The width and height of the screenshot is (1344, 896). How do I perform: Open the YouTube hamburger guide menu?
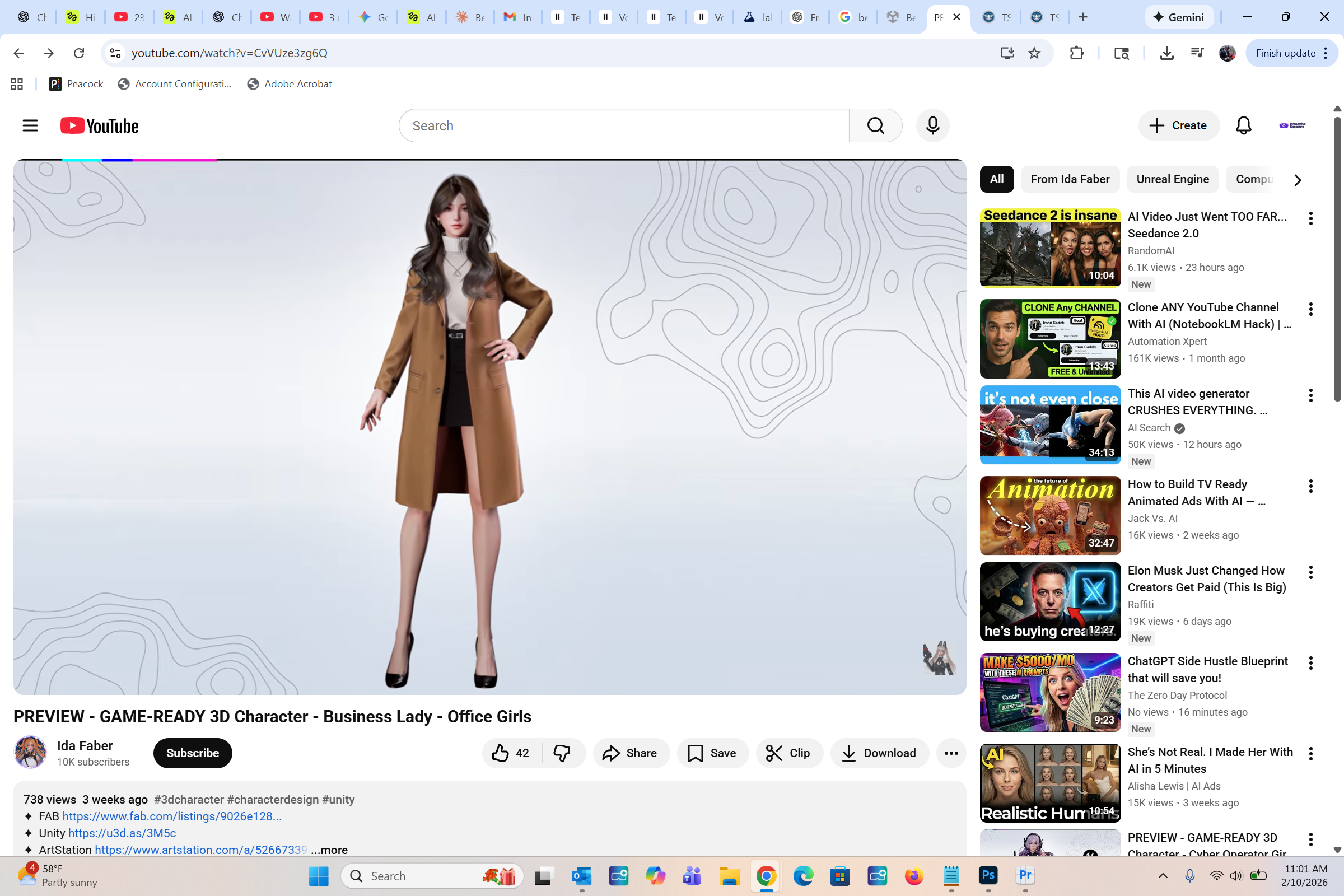click(x=30, y=125)
